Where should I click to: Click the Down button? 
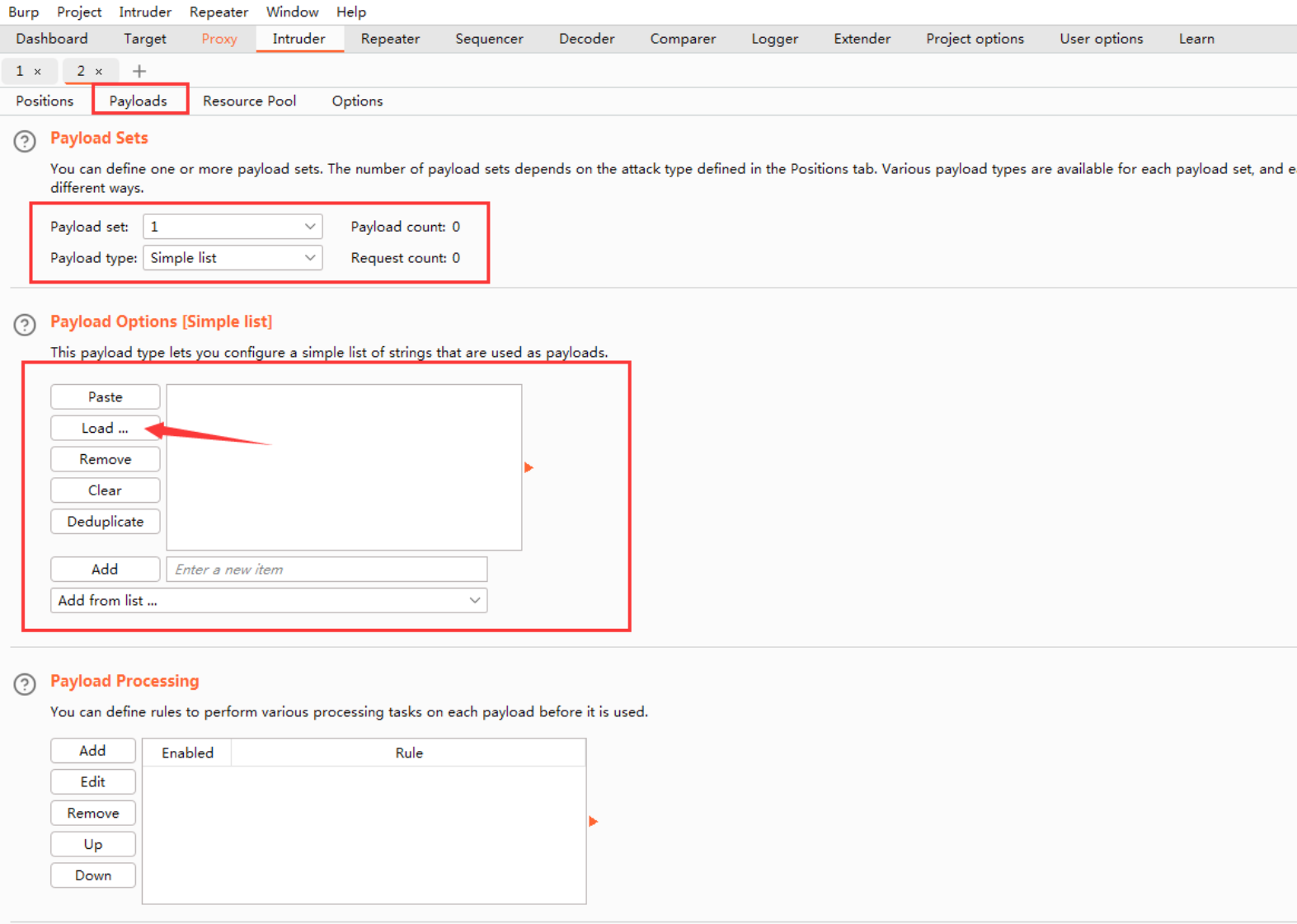[93, 875]
